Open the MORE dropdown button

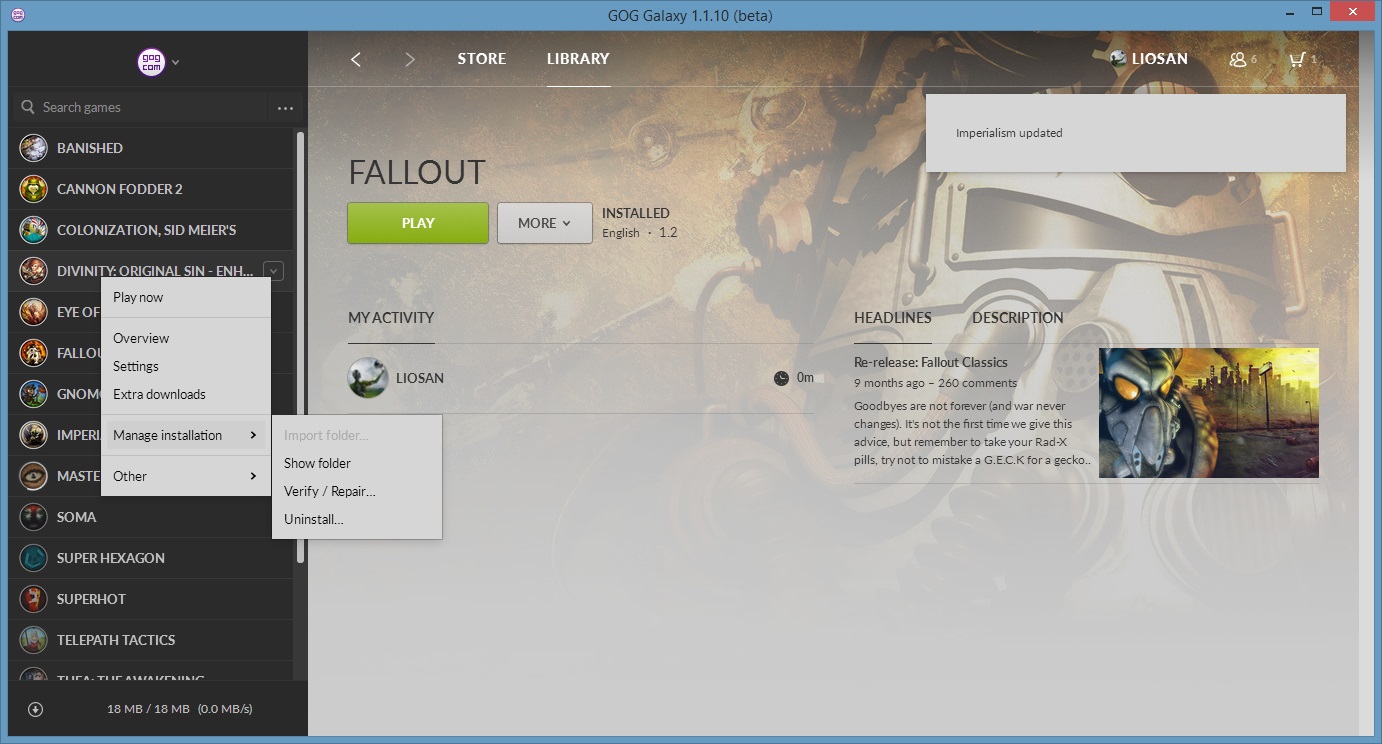click(545, 223)
